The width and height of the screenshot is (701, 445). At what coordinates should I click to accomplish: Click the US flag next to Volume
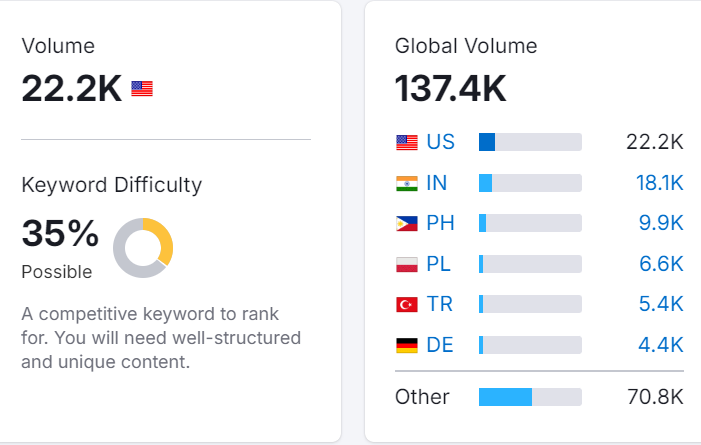click(x=142, y=89)
